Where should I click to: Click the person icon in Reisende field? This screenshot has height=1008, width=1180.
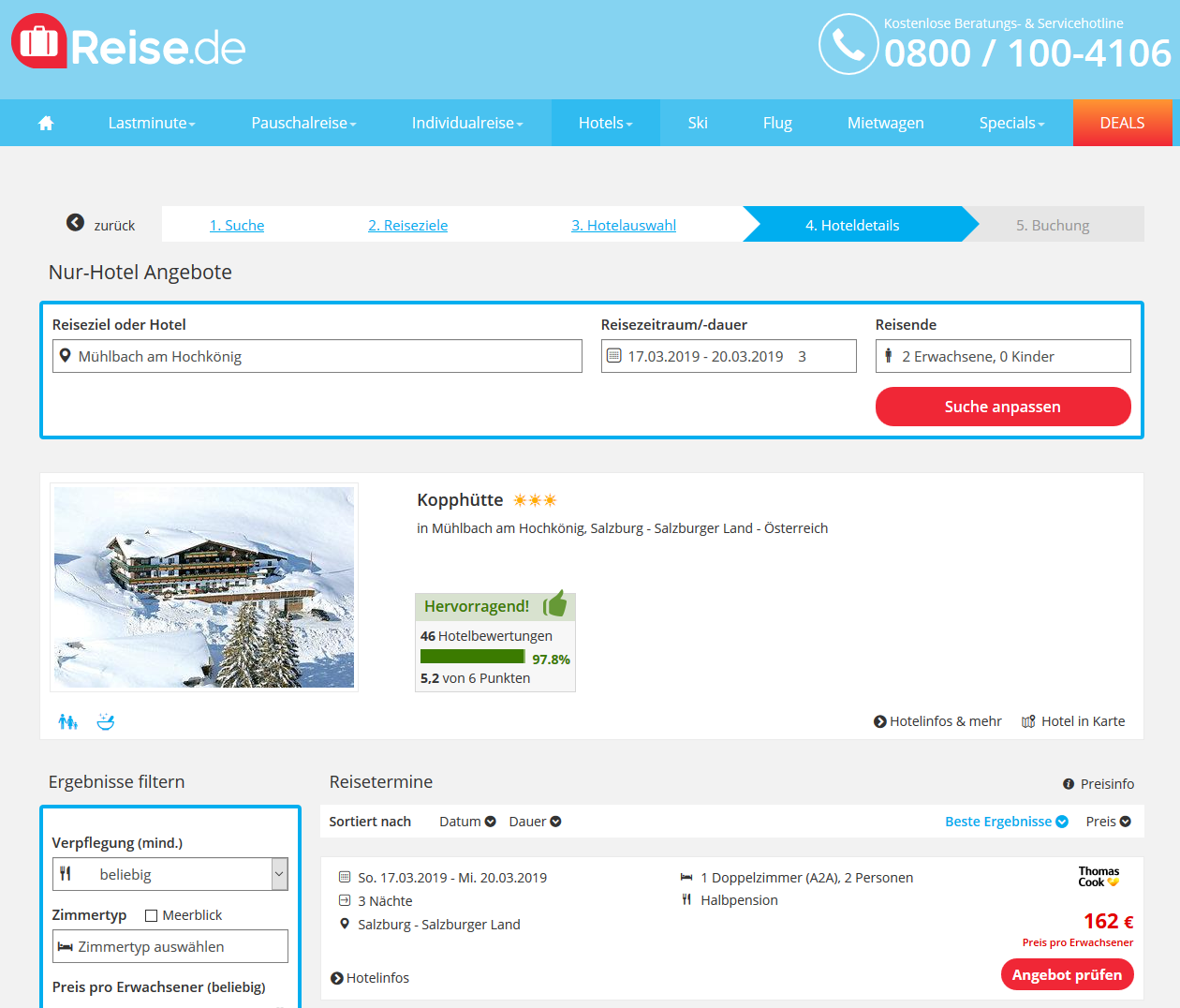click(x=888, y=355)
